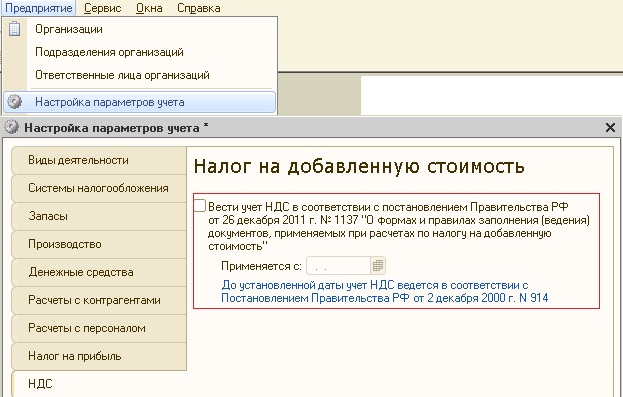Open the Запасы tab
The image size is (623, 397).
[x=99, y=216]
